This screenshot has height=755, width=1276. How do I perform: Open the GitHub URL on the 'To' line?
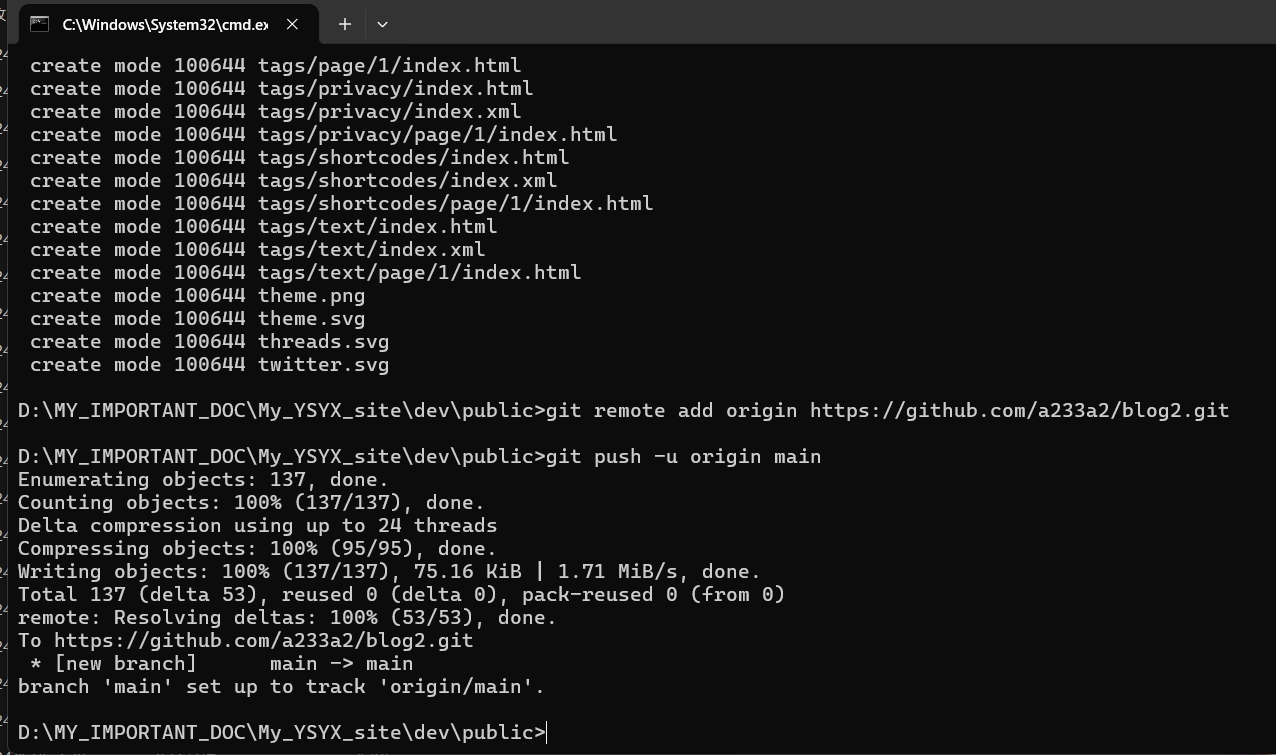pos(263,641)
